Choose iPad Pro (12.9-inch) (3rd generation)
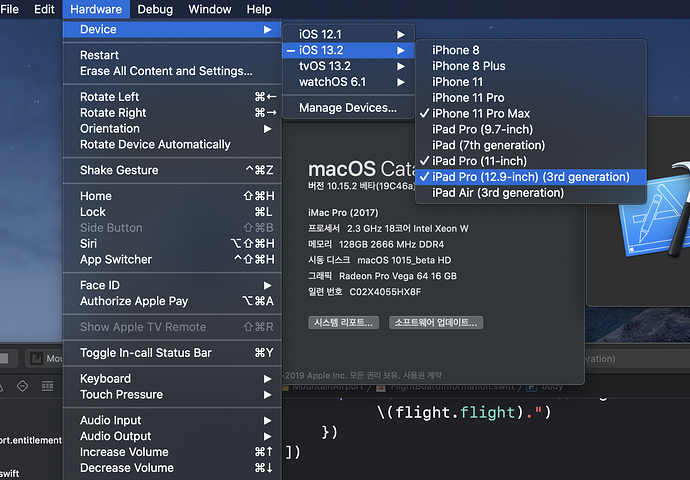The width and height of the screenshot is (690, 480). click(531, 177)
